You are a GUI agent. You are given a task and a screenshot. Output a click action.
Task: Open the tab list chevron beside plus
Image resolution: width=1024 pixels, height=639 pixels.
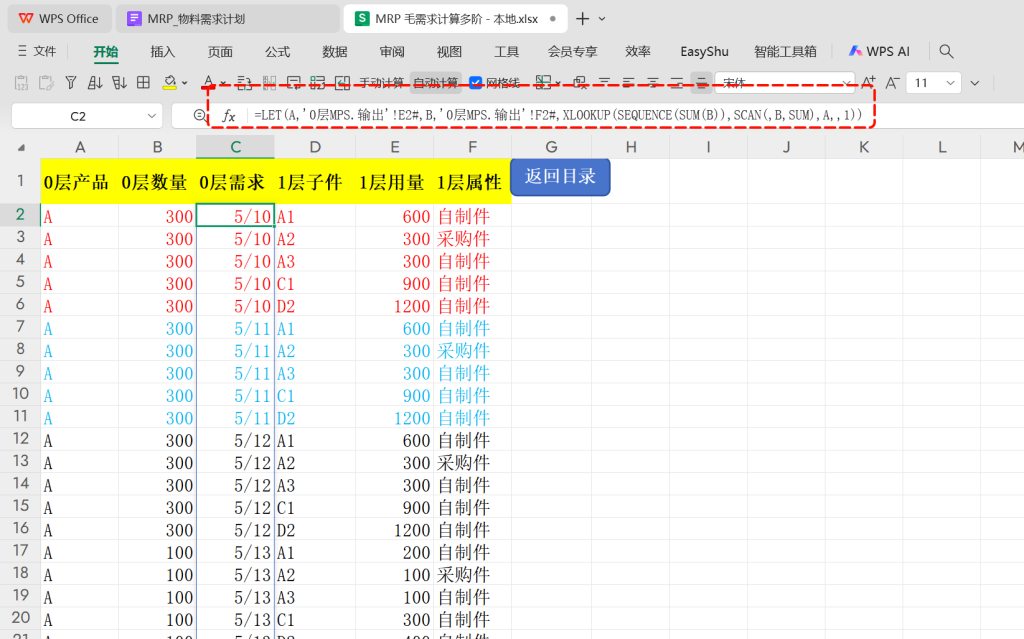coord(602,19)
